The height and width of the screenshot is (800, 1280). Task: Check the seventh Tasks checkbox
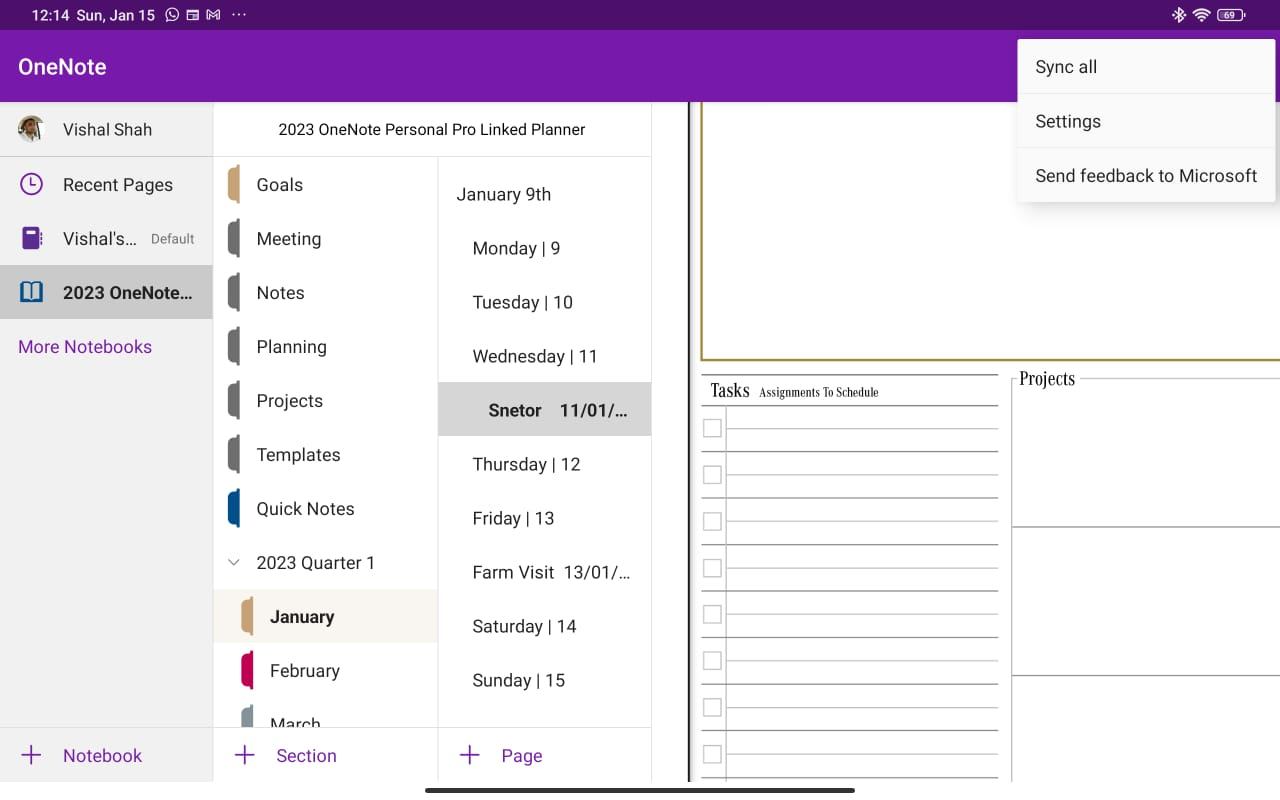pos(712,707)
